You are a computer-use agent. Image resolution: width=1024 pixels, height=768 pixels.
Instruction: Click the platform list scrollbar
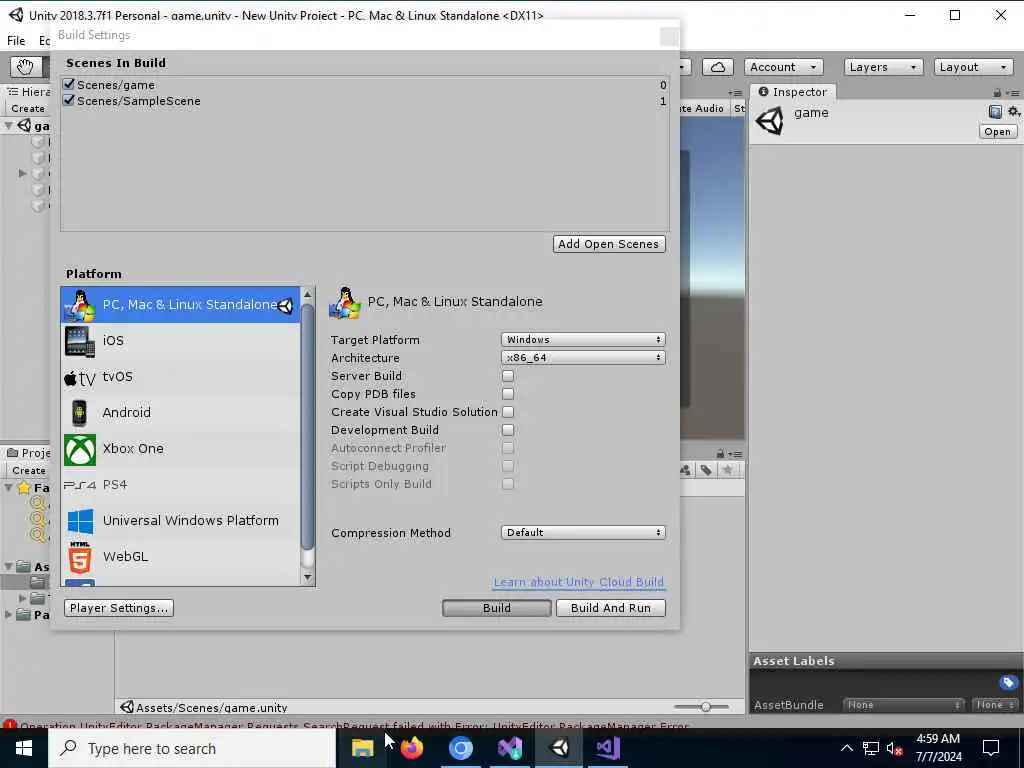click(x=308, y=428)
